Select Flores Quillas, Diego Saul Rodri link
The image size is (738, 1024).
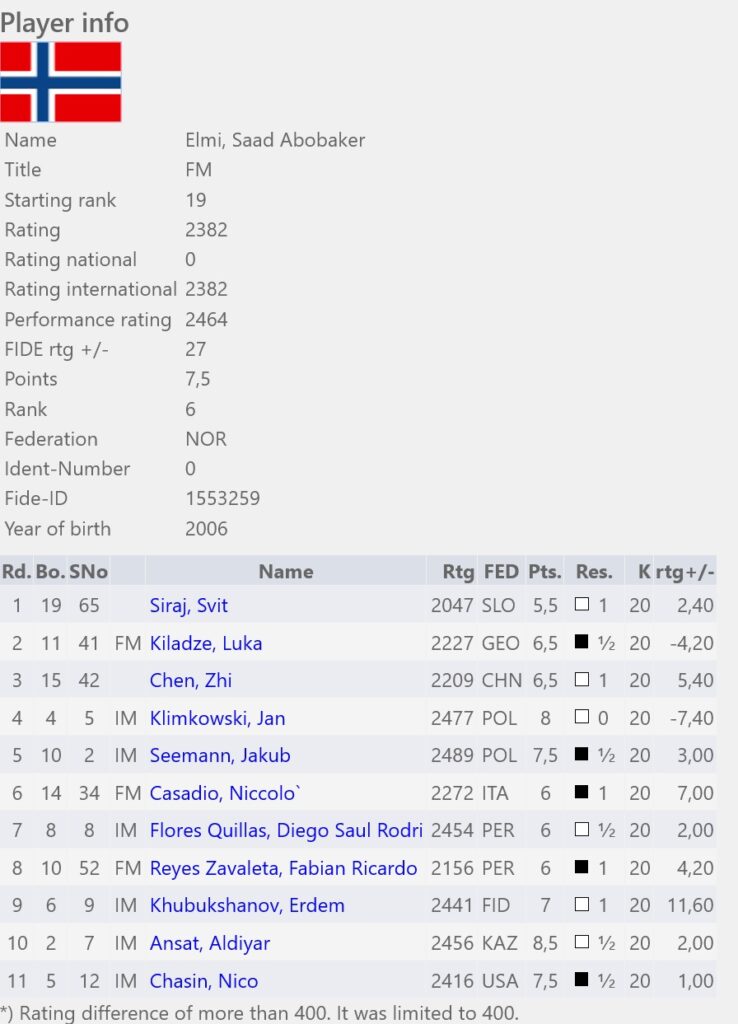[x=286, y=831]
